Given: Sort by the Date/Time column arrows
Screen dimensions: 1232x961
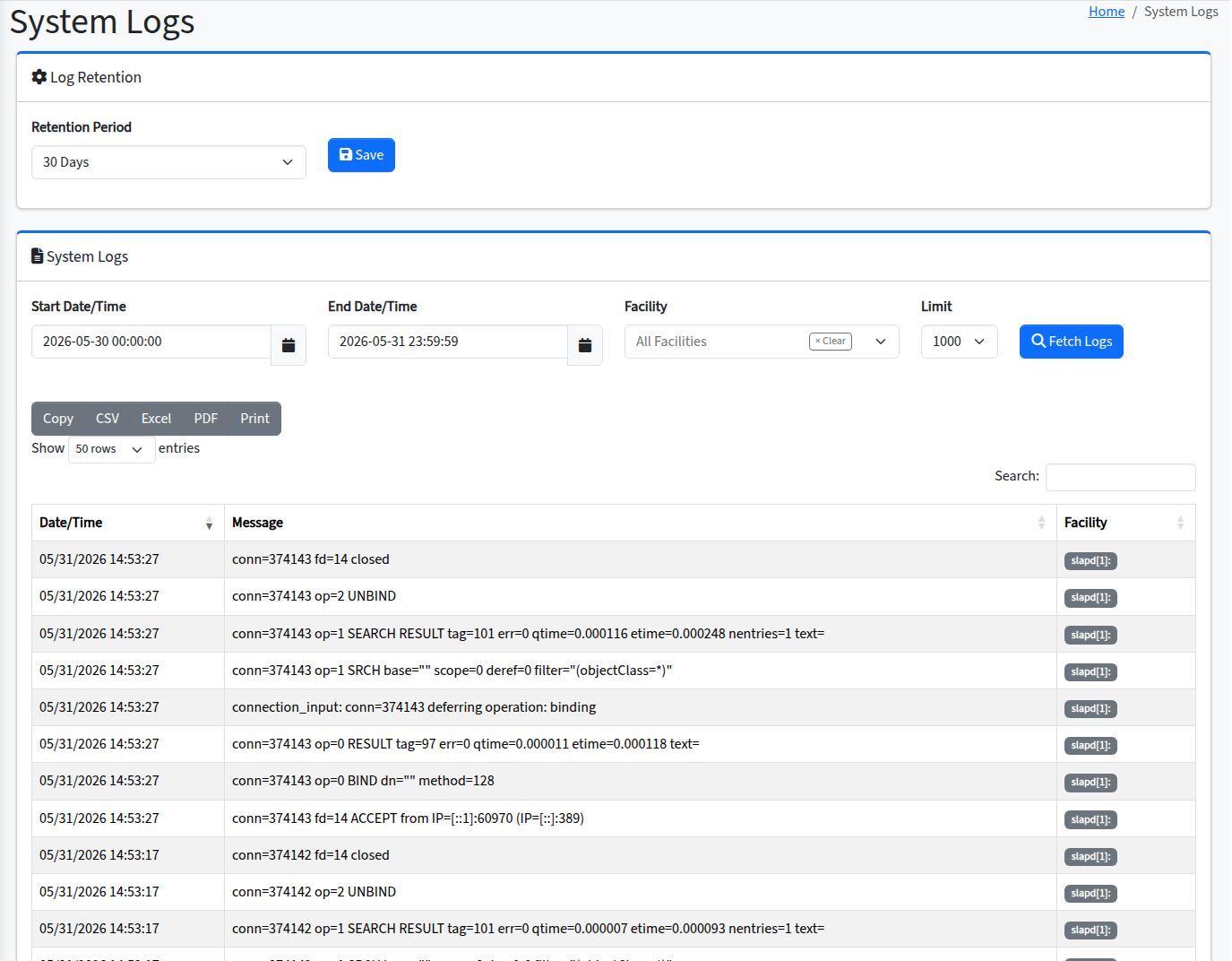Looking at the screenshot, I should [209, 523].
